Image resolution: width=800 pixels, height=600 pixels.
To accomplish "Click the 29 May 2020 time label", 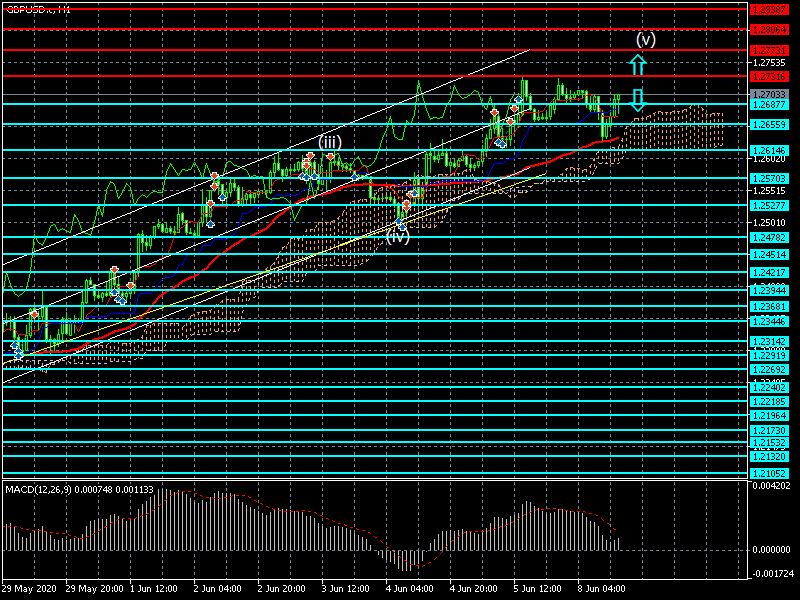I will pos(29,589).
